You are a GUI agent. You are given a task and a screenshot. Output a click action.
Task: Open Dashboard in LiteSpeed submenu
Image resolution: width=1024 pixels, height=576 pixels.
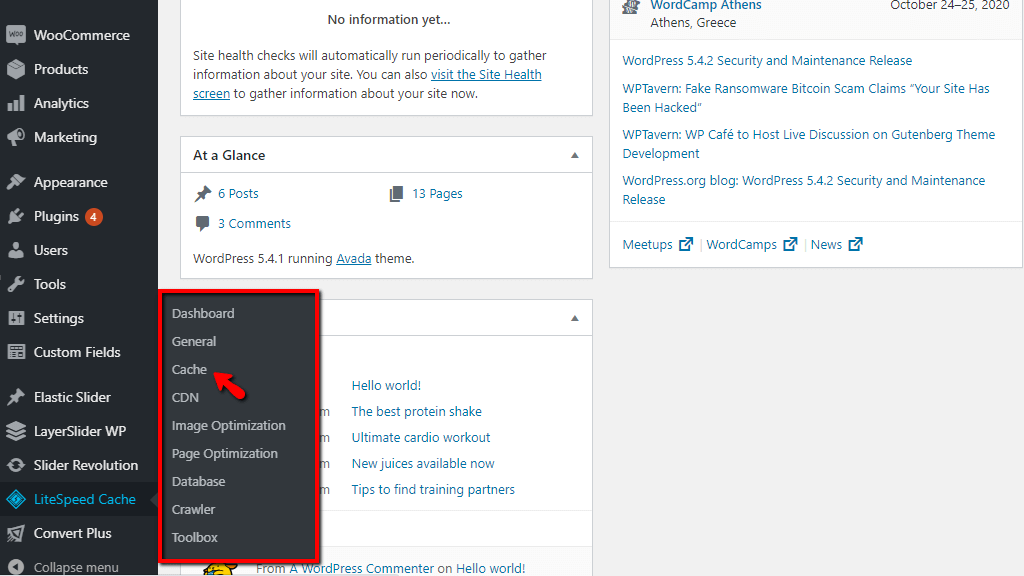tap(203, 313)
